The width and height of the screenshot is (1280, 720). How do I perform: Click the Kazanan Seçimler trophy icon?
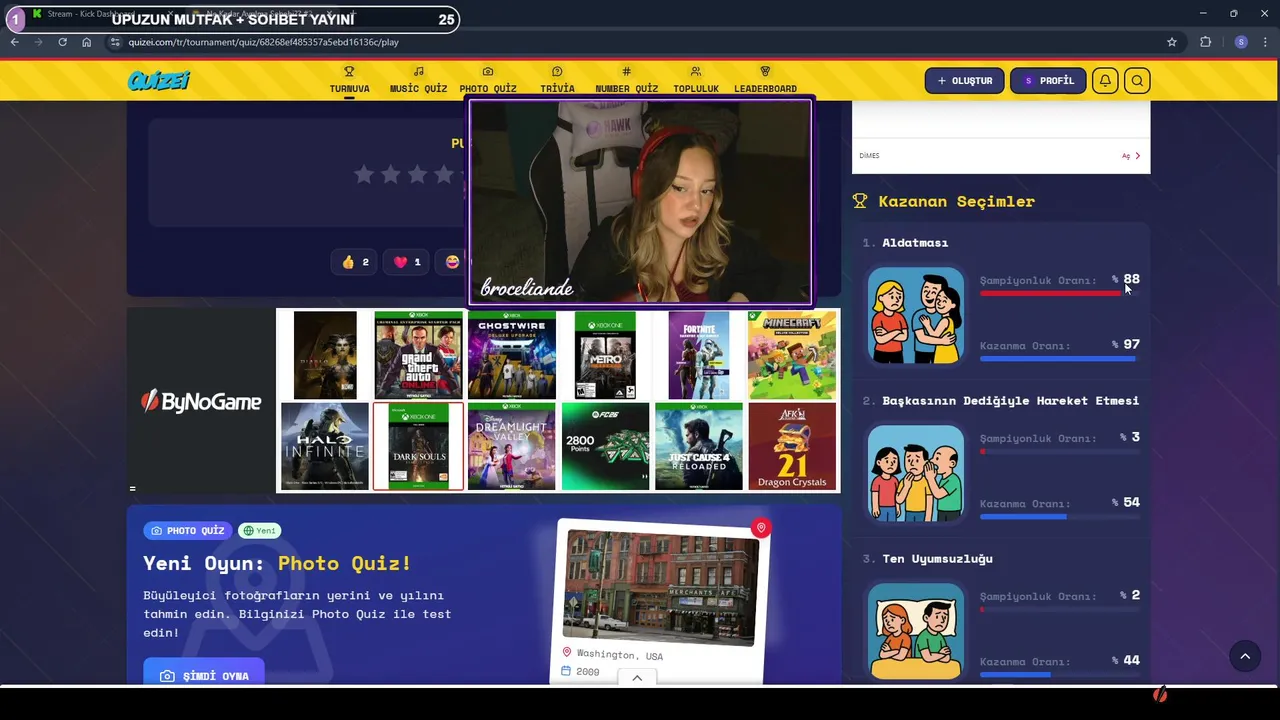860,201
